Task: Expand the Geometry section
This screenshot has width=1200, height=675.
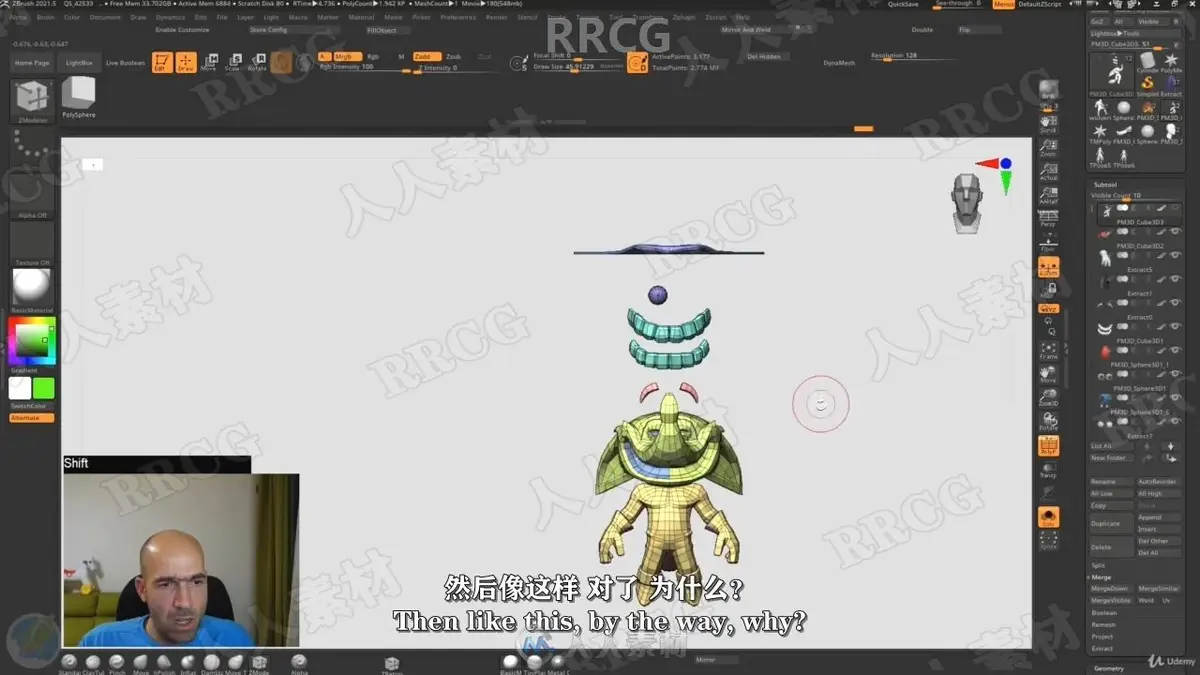Action: click(1109, 668)
